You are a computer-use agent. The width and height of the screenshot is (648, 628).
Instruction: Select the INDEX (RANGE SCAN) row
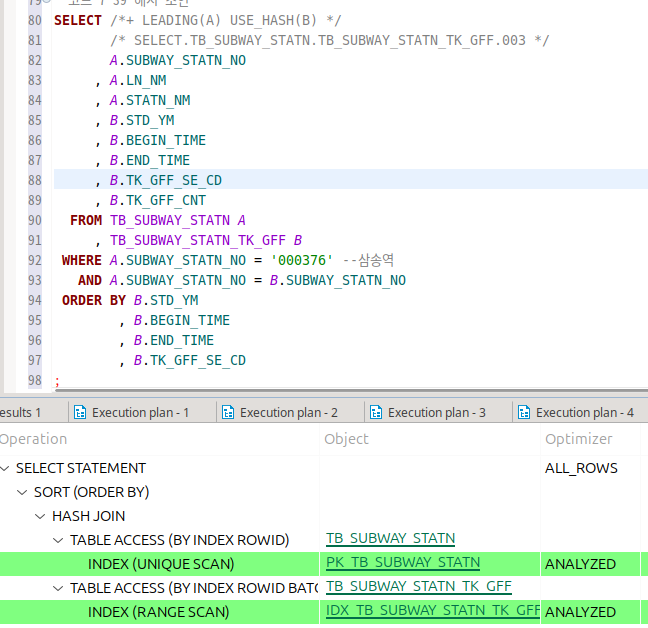coord(158,612)
